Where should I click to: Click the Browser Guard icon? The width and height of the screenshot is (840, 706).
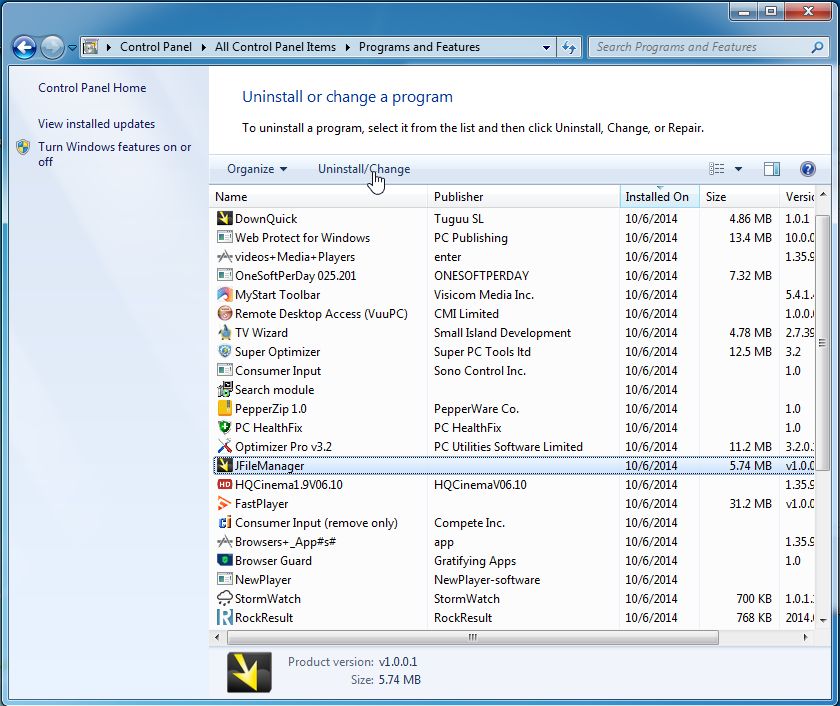(224, 560)
